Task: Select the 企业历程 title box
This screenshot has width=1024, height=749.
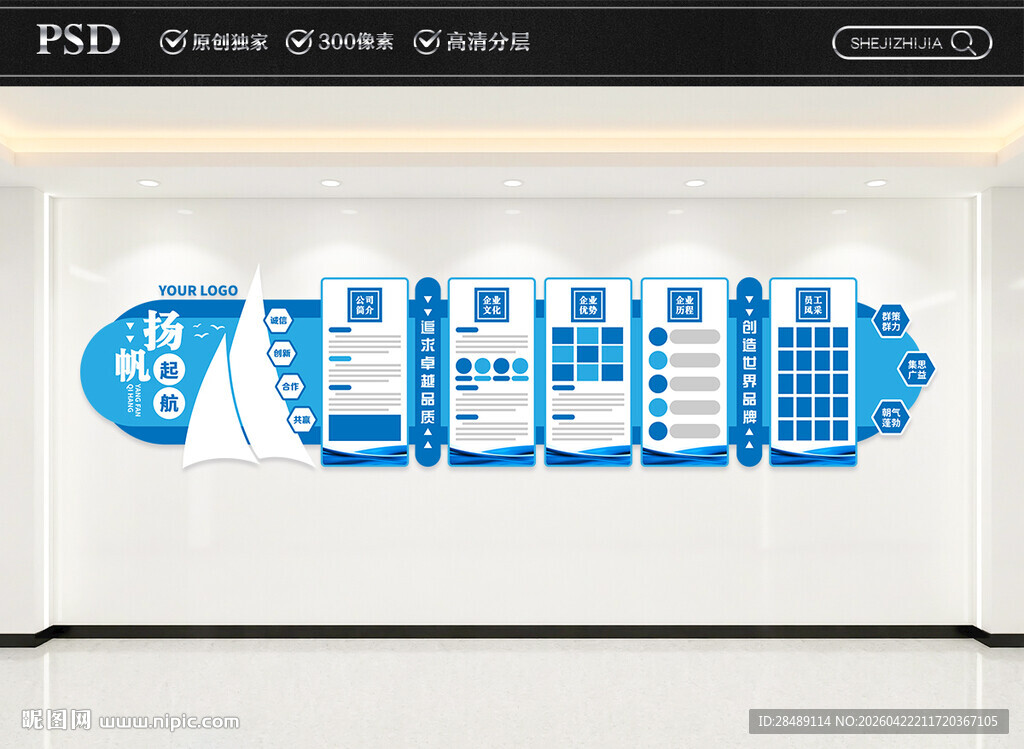Action: coord(684,304)
